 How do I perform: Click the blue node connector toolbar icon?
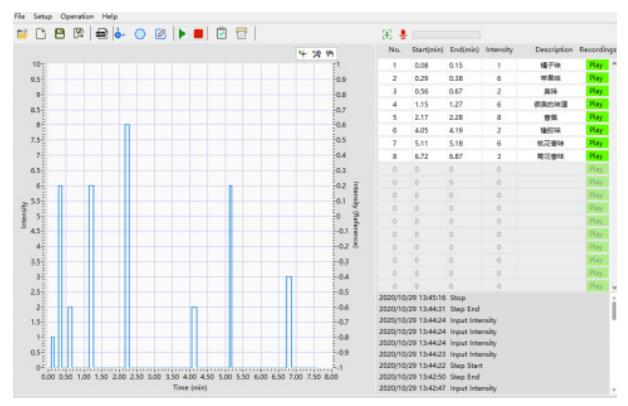tap(119, 34)
